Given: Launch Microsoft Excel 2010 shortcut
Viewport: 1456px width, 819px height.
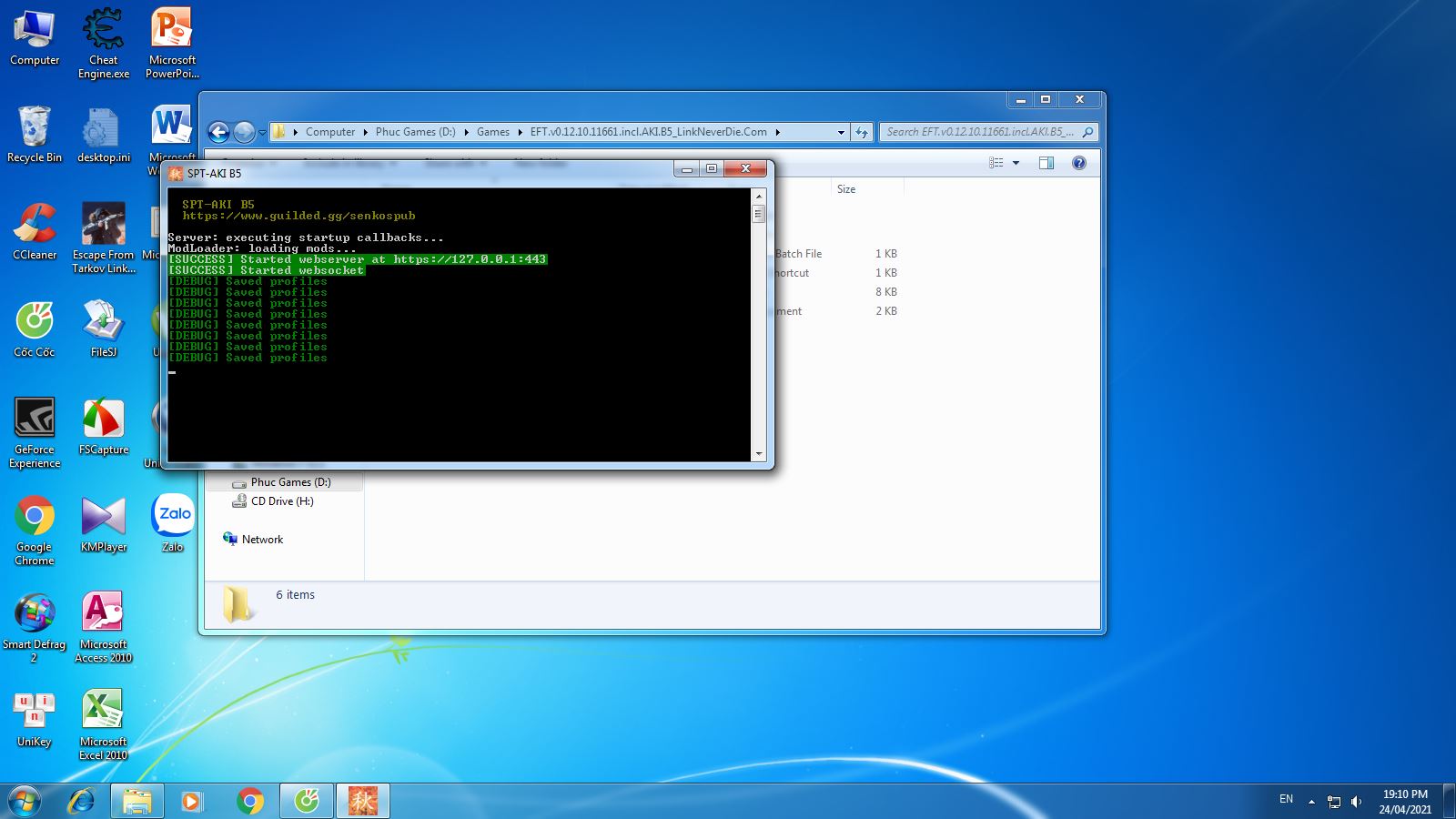Looking at the screenshot, I should click(104, 724).
